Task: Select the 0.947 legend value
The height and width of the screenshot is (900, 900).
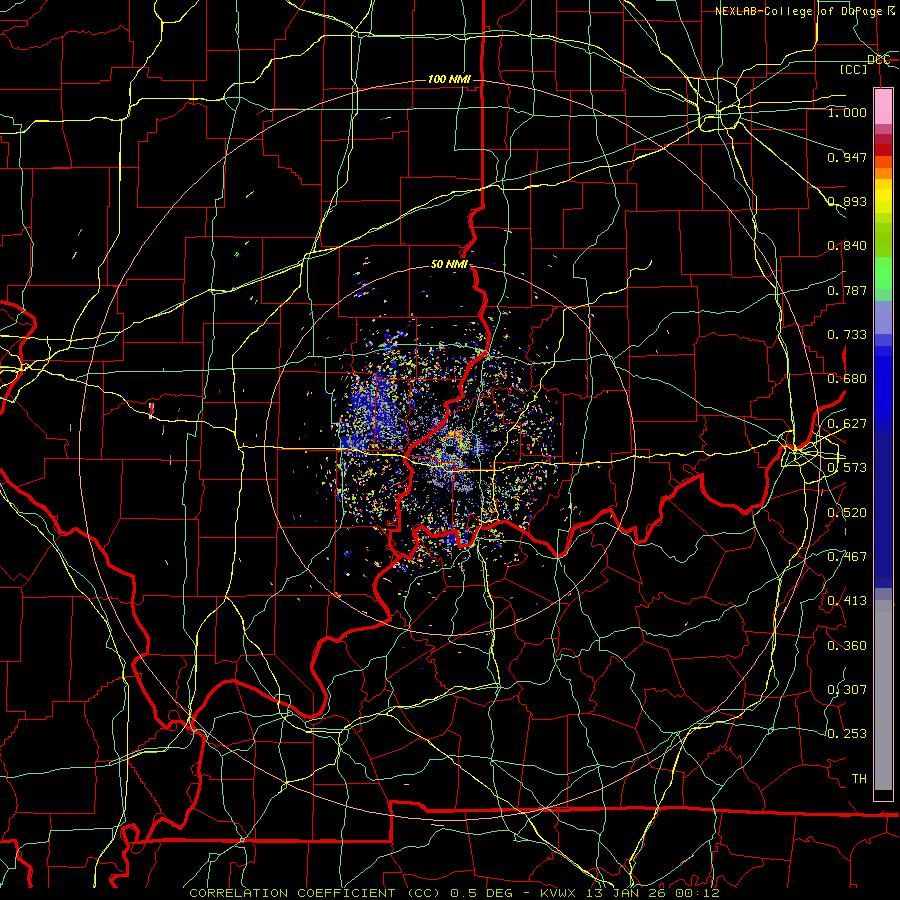Action: [847, 157]
